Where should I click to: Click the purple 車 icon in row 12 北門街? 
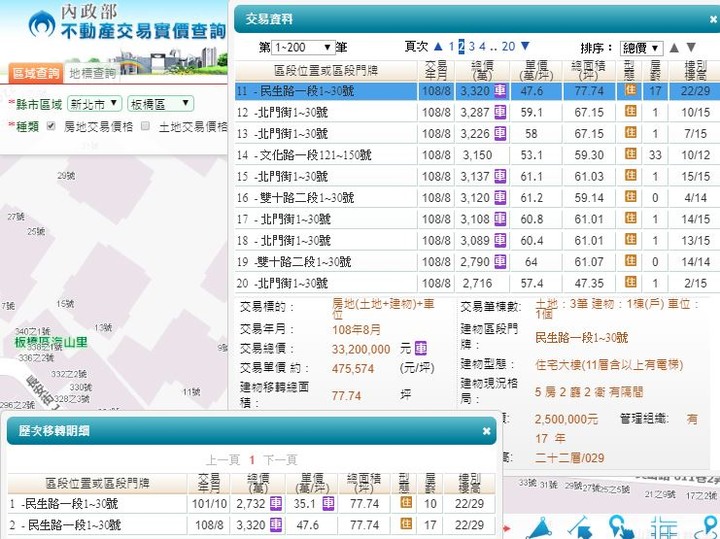tap(500, 112)
